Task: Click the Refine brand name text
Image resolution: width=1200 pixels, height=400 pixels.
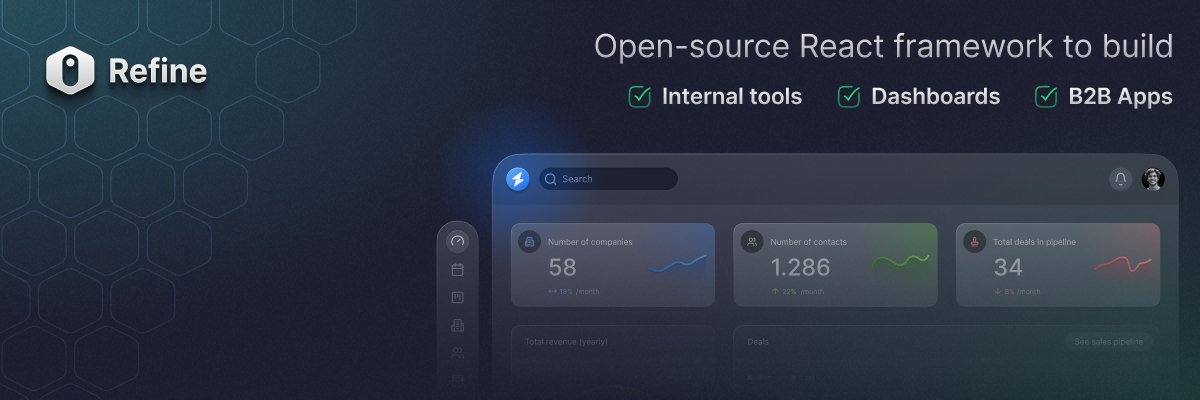Action: pos(158,71)
